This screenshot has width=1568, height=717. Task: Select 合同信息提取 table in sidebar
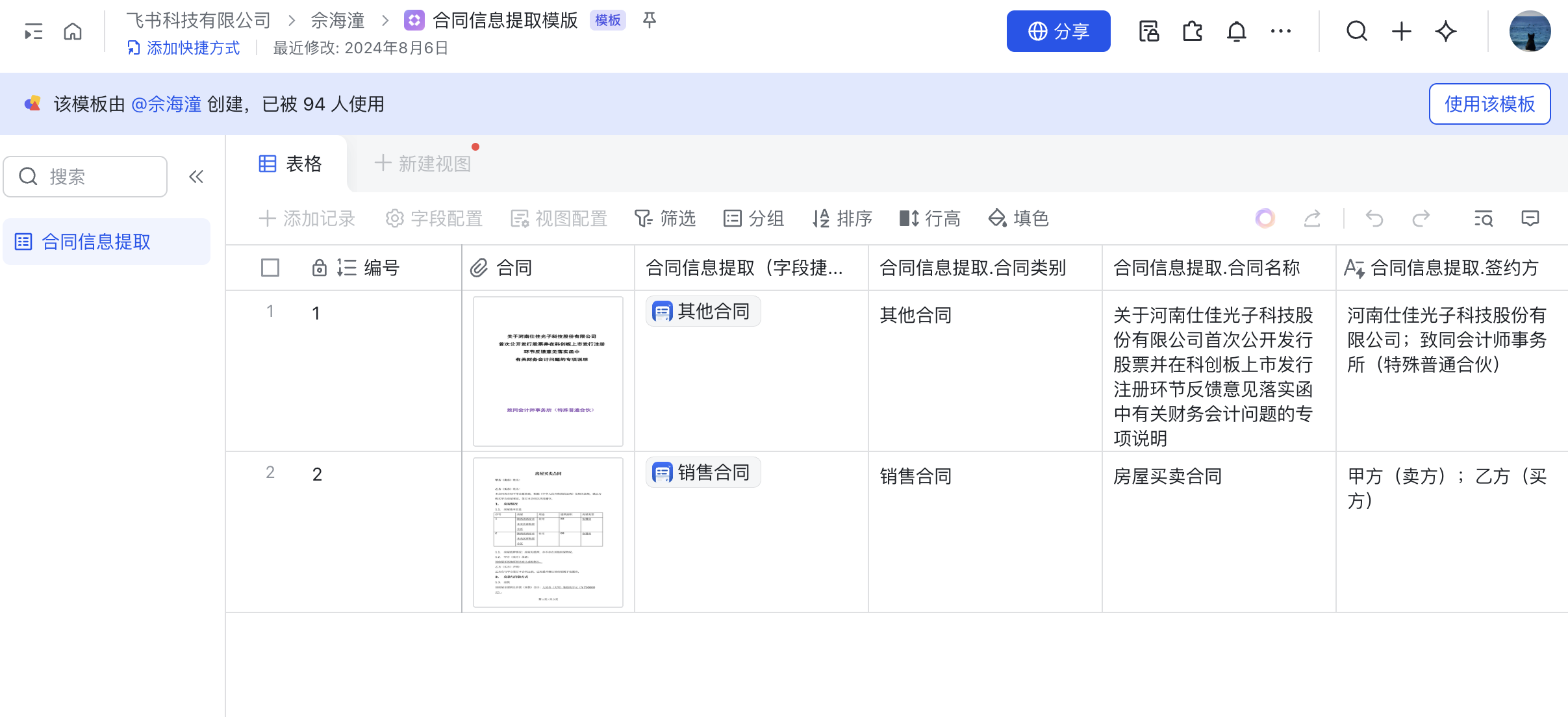(96, 242)
